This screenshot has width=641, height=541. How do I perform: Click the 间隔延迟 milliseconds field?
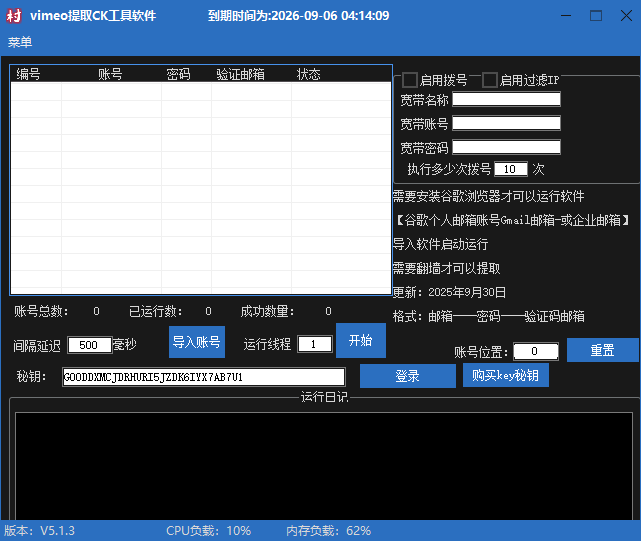pyautogui.click(x=90, y=345)
